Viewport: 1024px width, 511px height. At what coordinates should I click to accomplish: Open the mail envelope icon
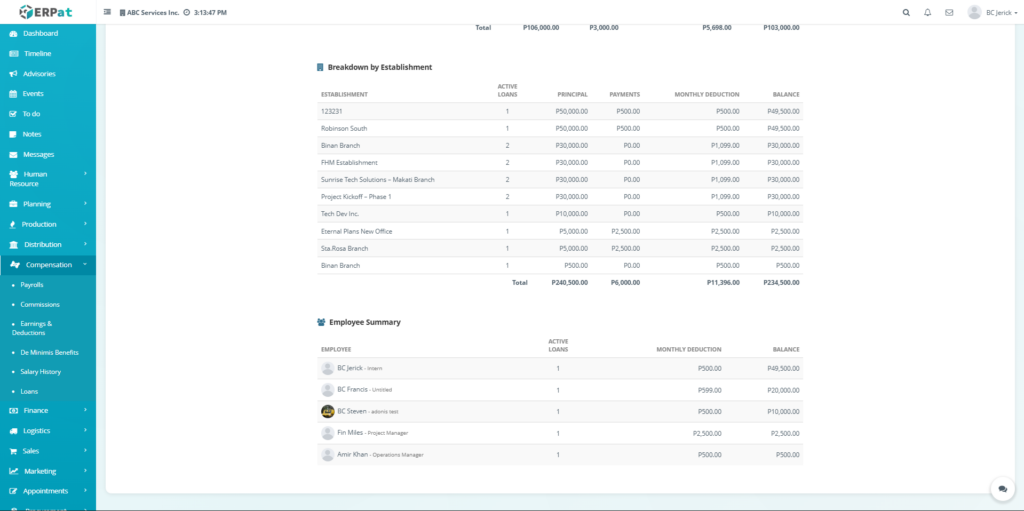(949, 13)
